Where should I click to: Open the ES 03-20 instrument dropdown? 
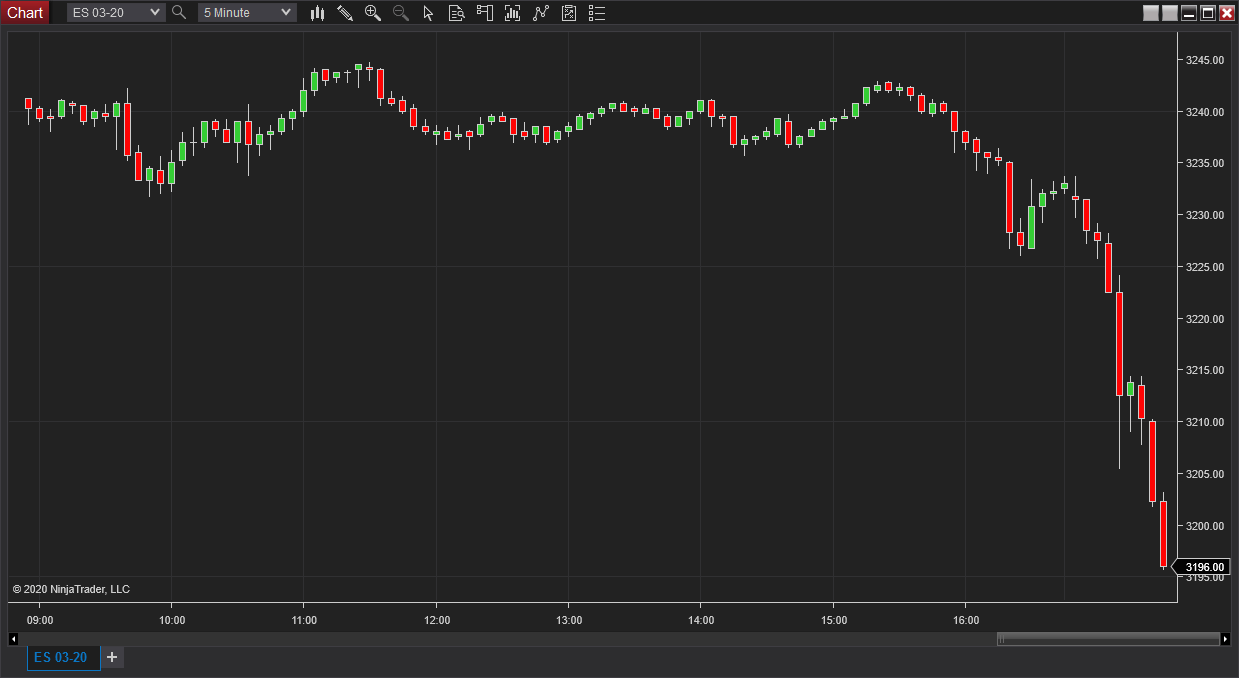click(x=116, y=12)
